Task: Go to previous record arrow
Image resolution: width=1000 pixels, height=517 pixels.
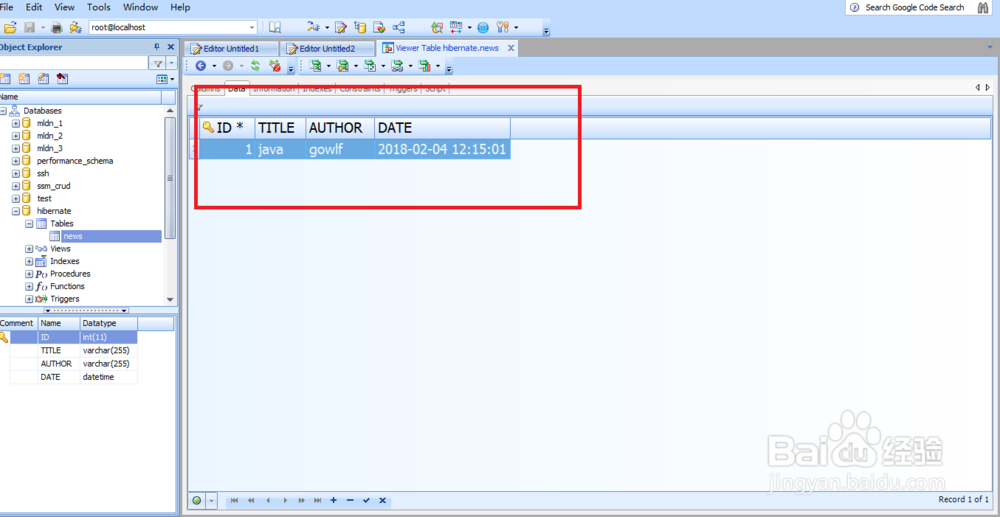Action: tap(268, 500)
